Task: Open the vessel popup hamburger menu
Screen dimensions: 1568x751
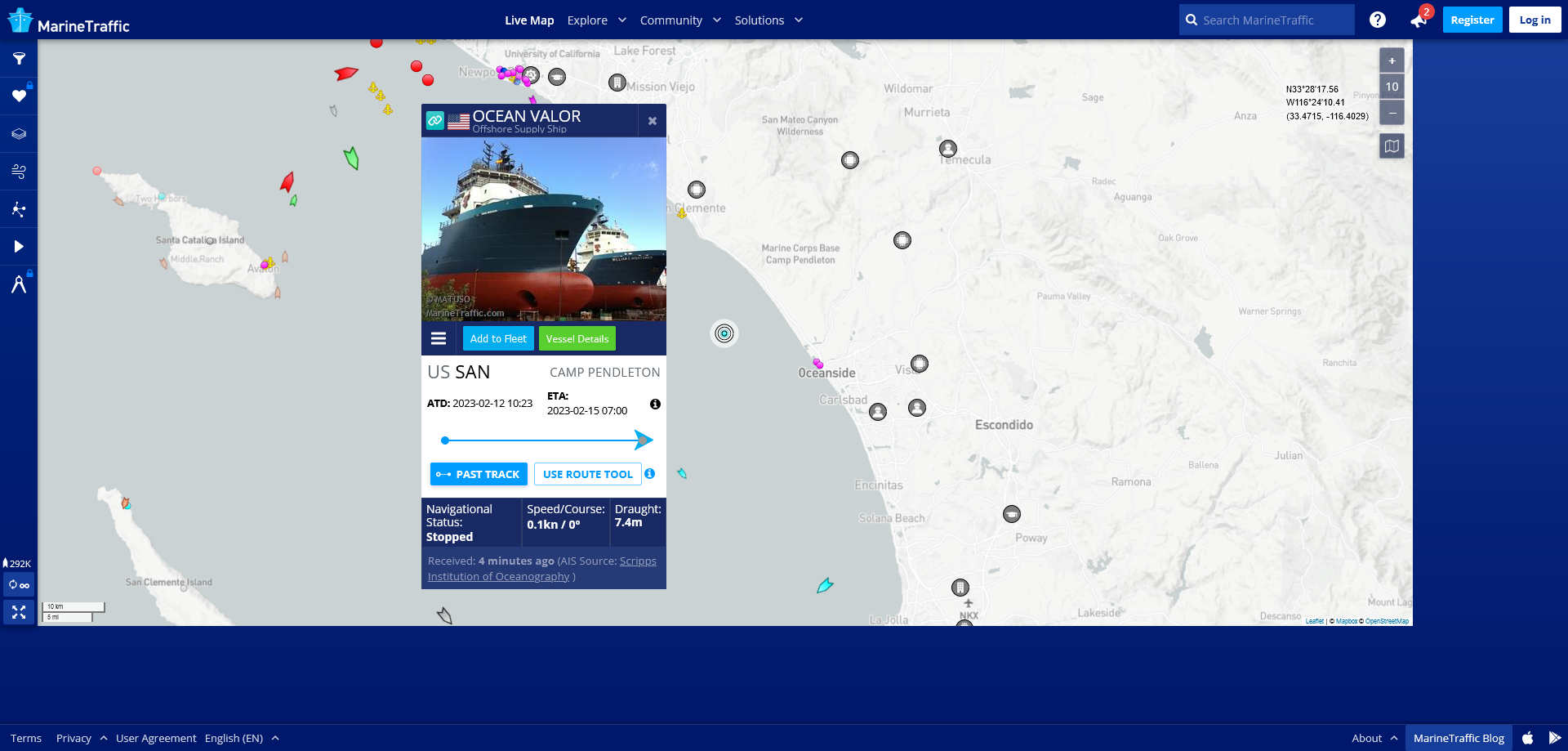Action: [x=439, y=338]
